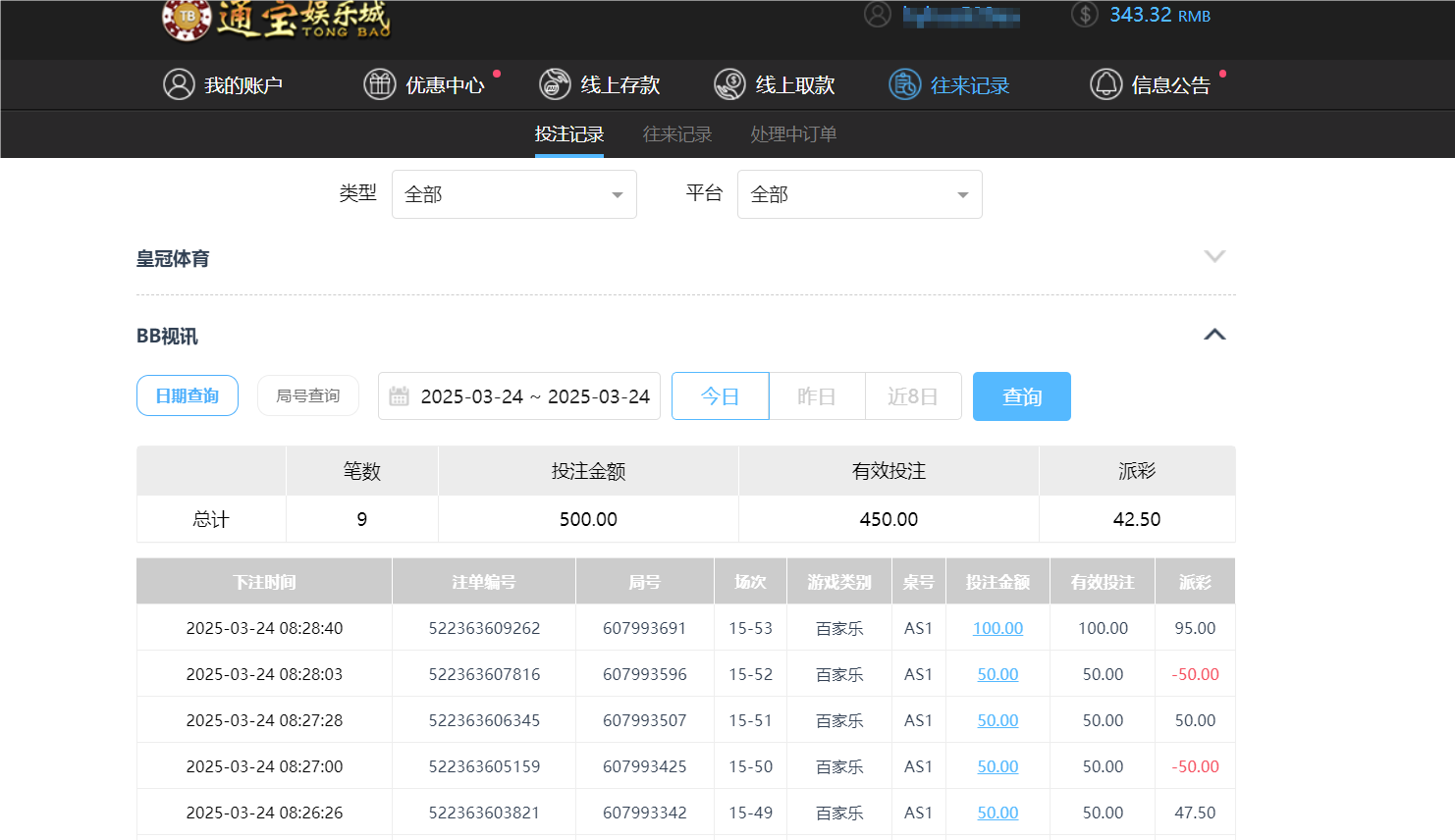
Task: Open 我的账户 account icon
Action: [178, 84]
